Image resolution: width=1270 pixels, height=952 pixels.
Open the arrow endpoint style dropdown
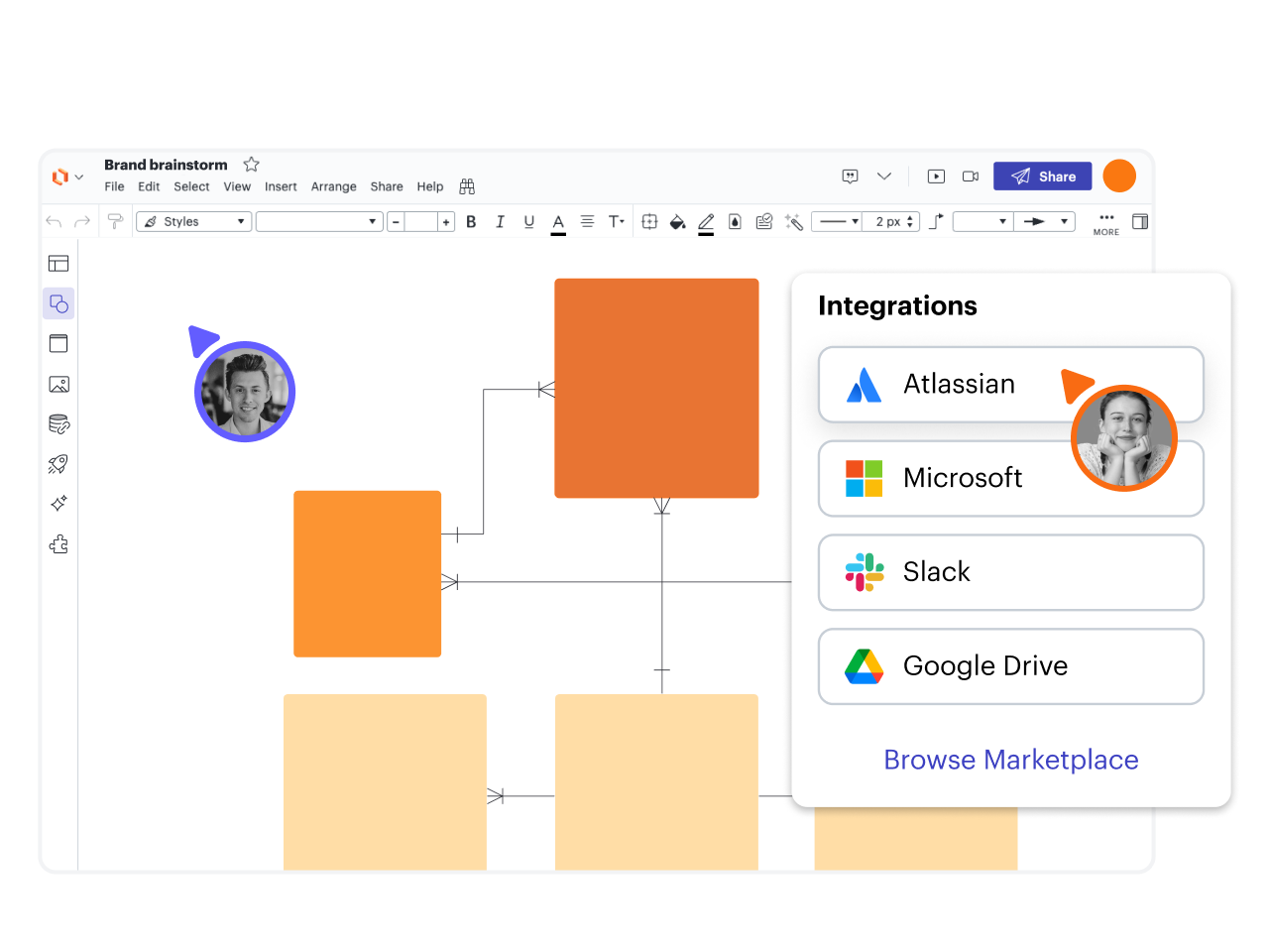tap(1046, 222)
